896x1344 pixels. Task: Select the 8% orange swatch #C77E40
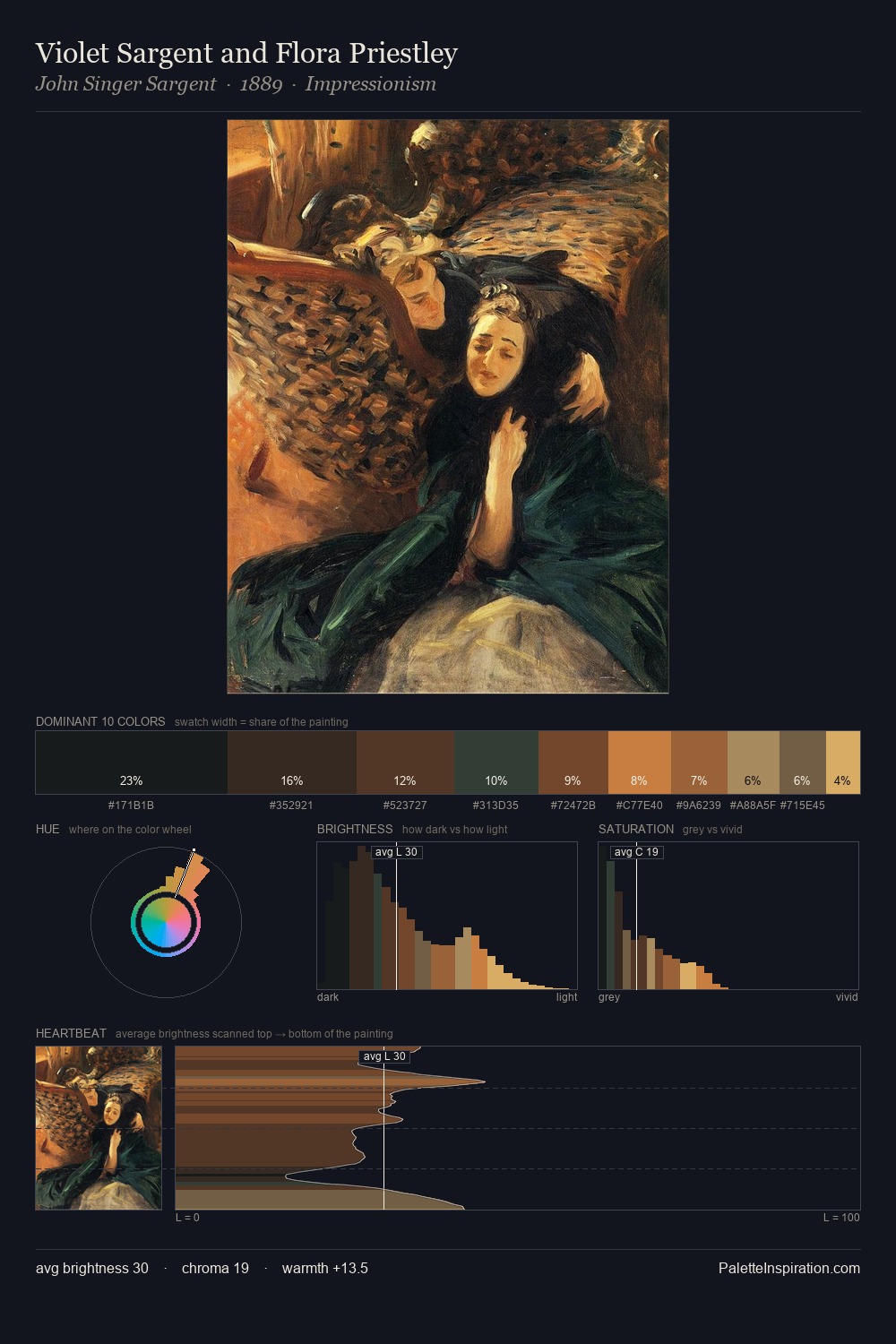[x=640, y=762]
